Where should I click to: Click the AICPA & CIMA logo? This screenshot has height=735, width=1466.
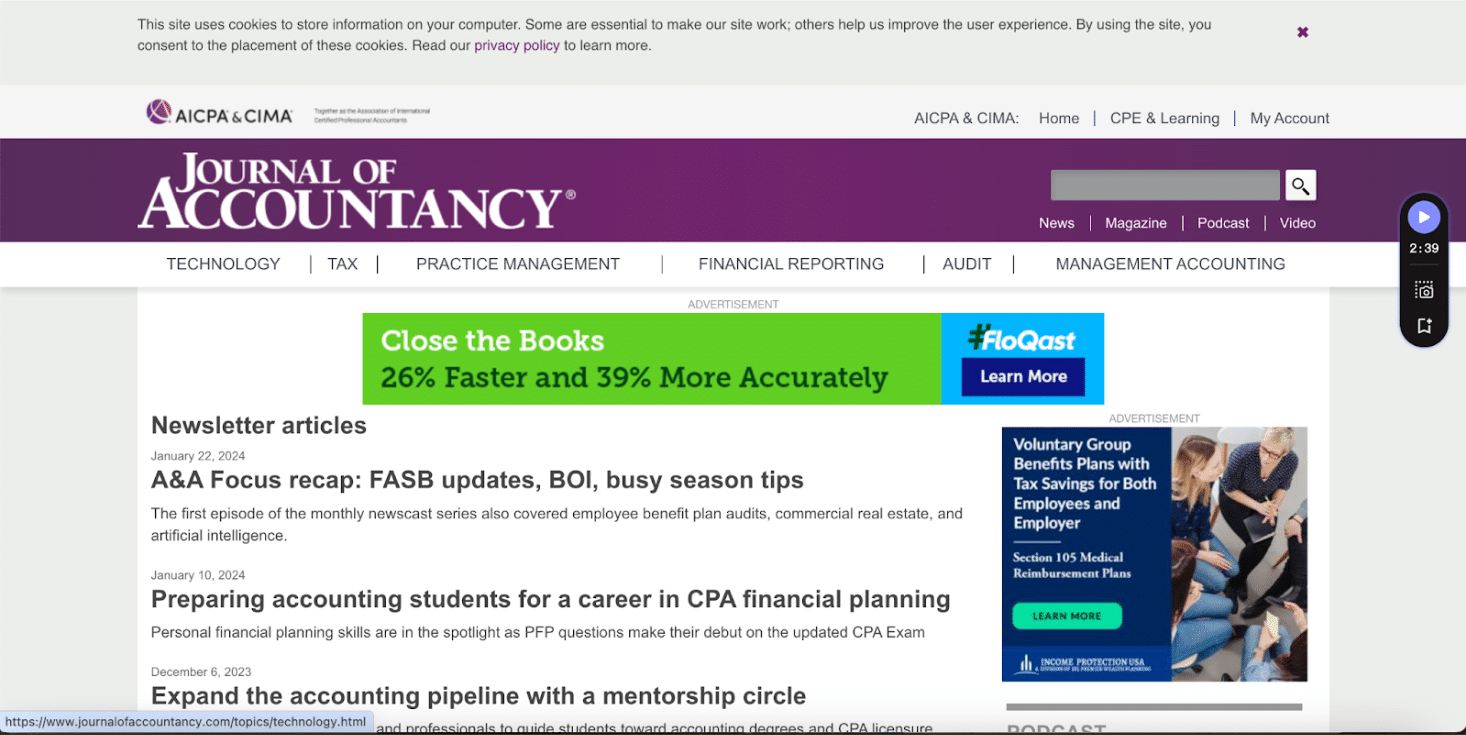pyautogui.click(x=218, y=112)
